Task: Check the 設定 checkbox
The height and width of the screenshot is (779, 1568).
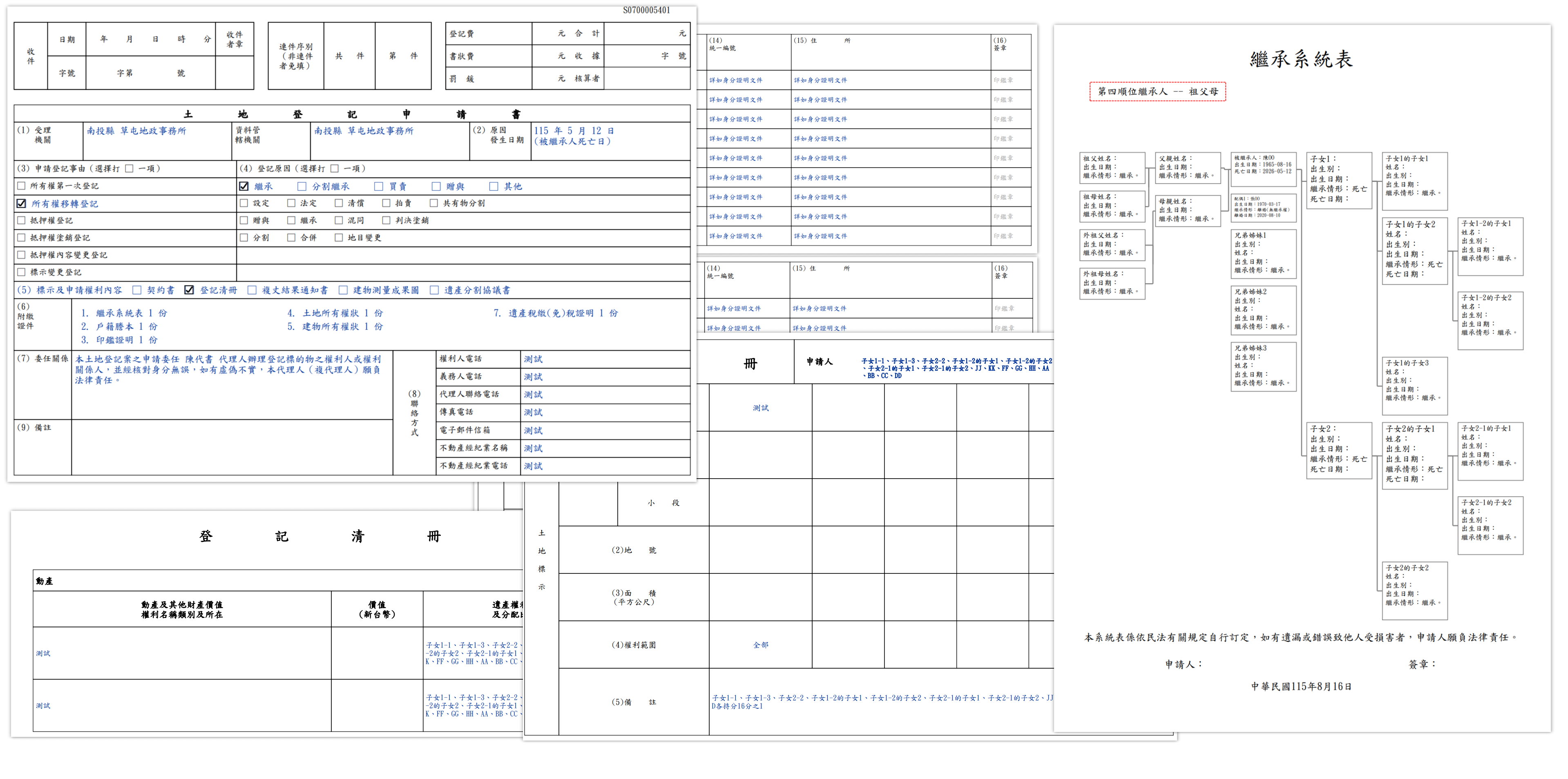Action: coord(244,203)
